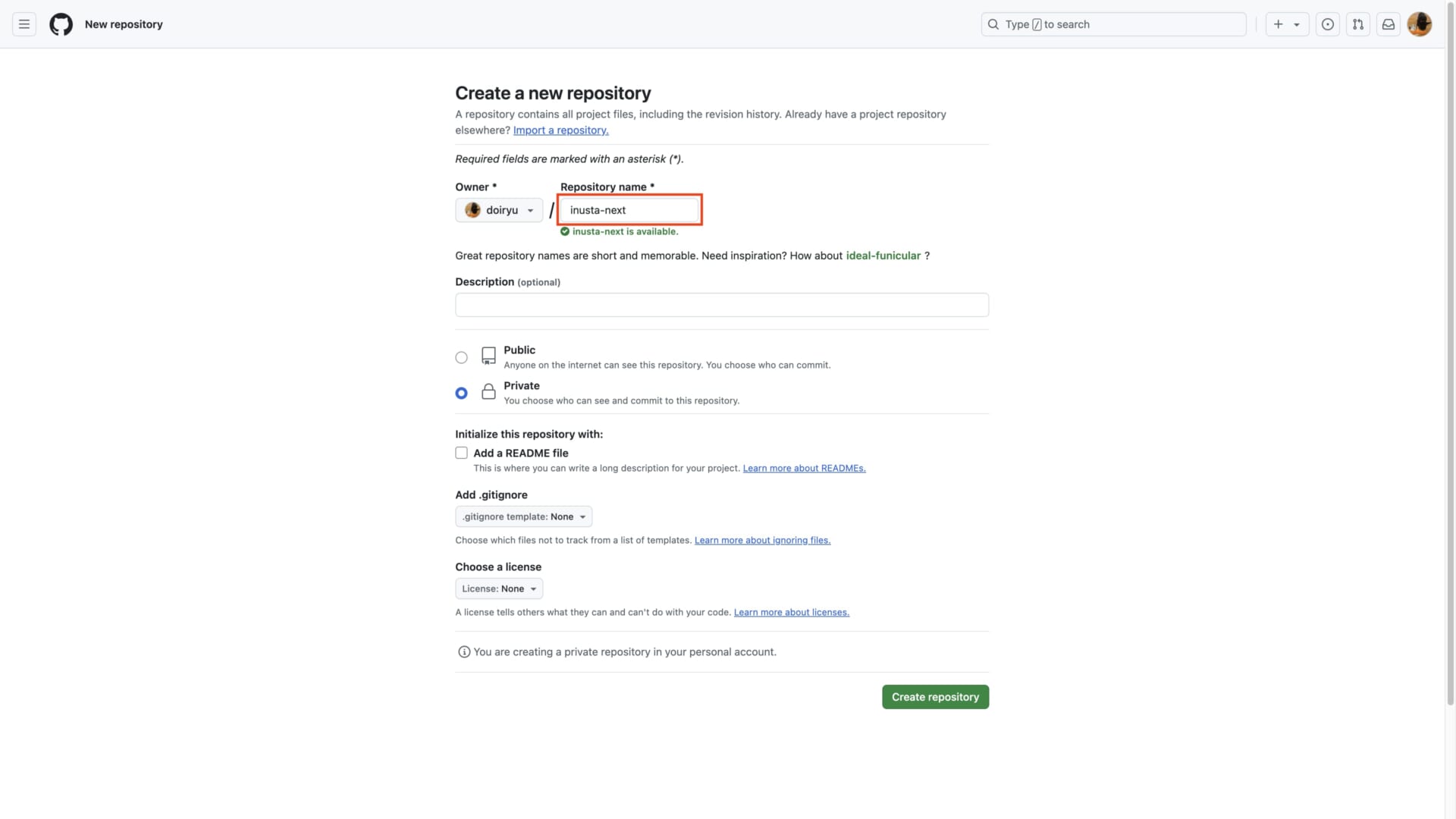Click the green availability check icon
Image resolution: width=1456 pixels, height=819 pixels.
[x=565, y=232]
